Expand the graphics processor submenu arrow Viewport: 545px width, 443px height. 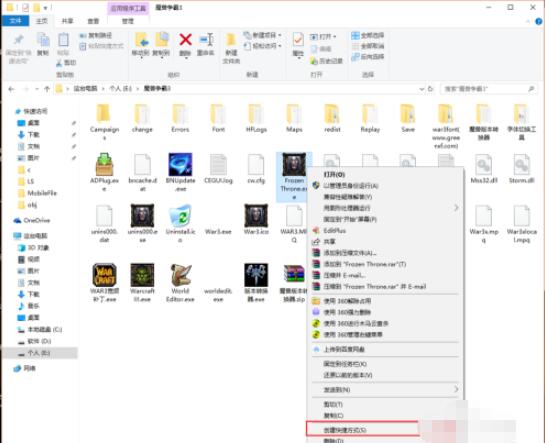(x=456, y=208)
